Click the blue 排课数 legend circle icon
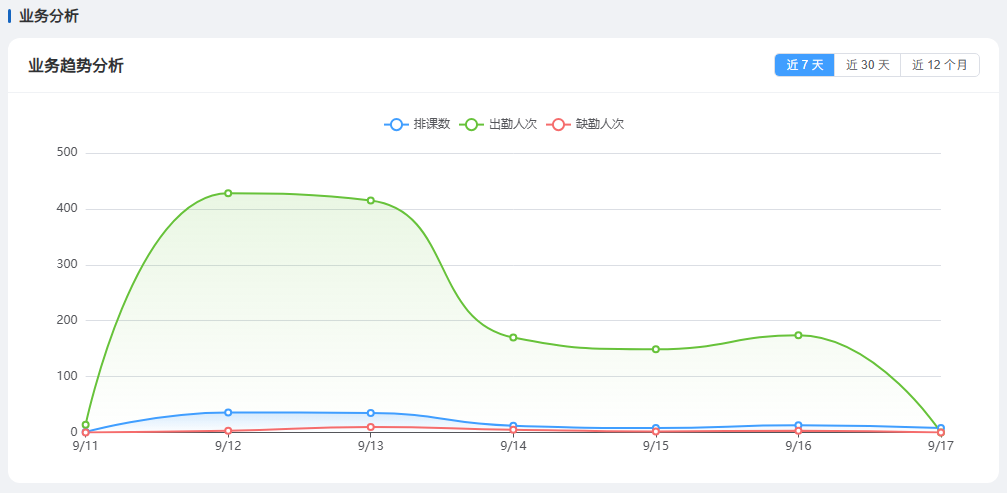 tap(396, 125)
